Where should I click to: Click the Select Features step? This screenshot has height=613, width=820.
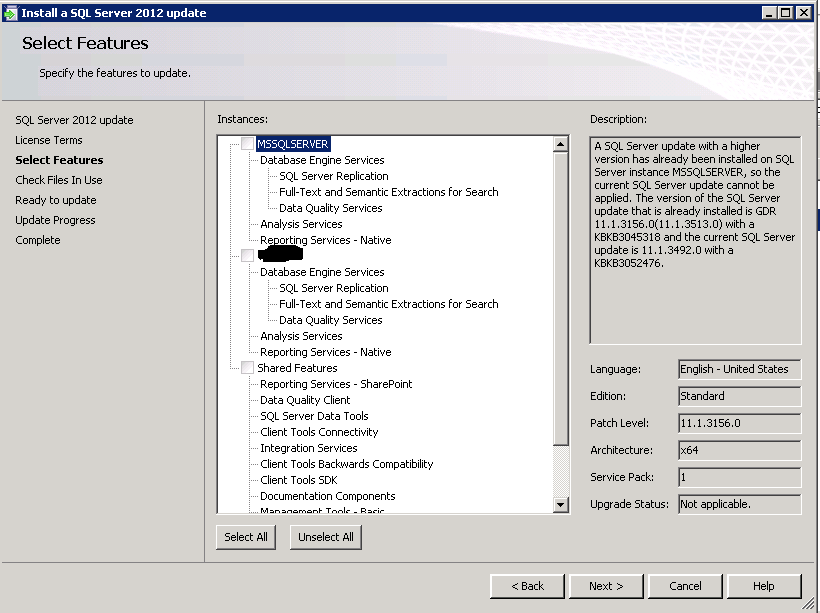pos(59,160)
